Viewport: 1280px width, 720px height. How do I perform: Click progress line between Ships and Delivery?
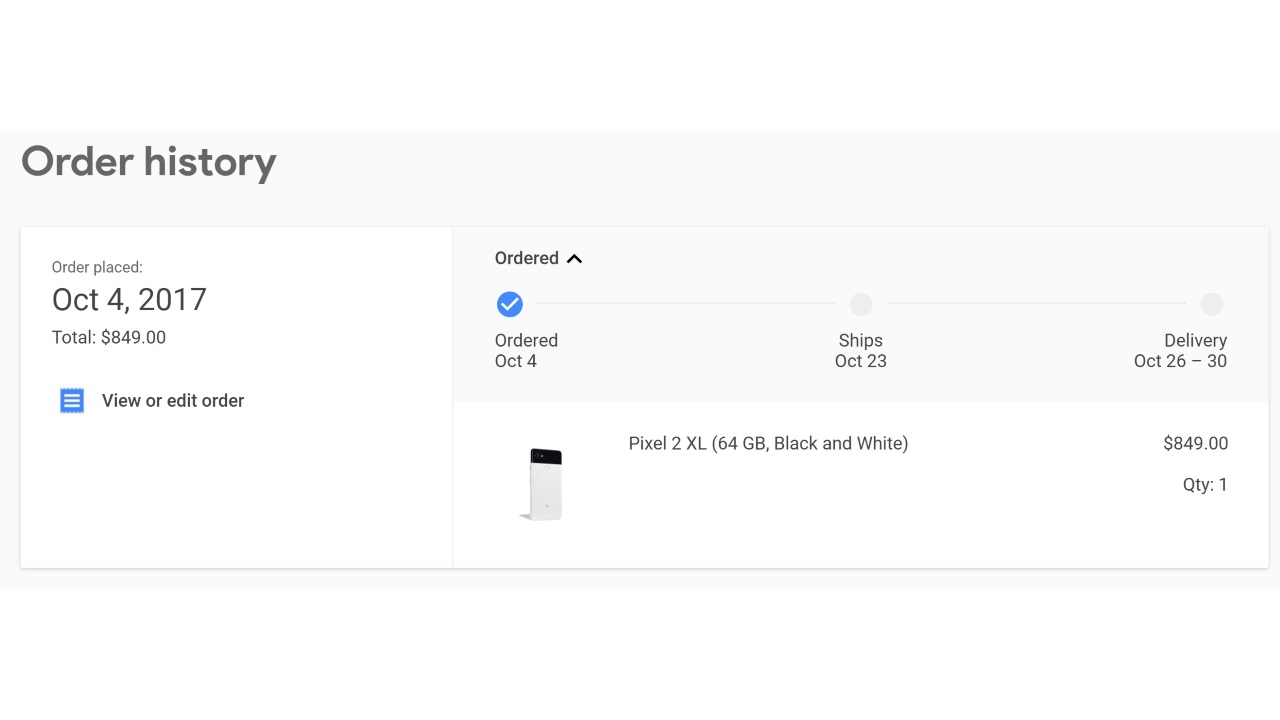pos(1036,303)
